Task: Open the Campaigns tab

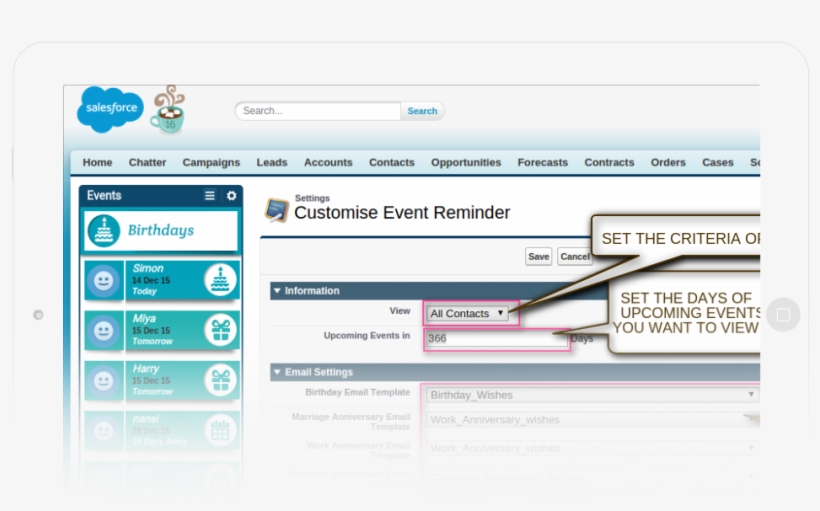Action: coord(211,163)
